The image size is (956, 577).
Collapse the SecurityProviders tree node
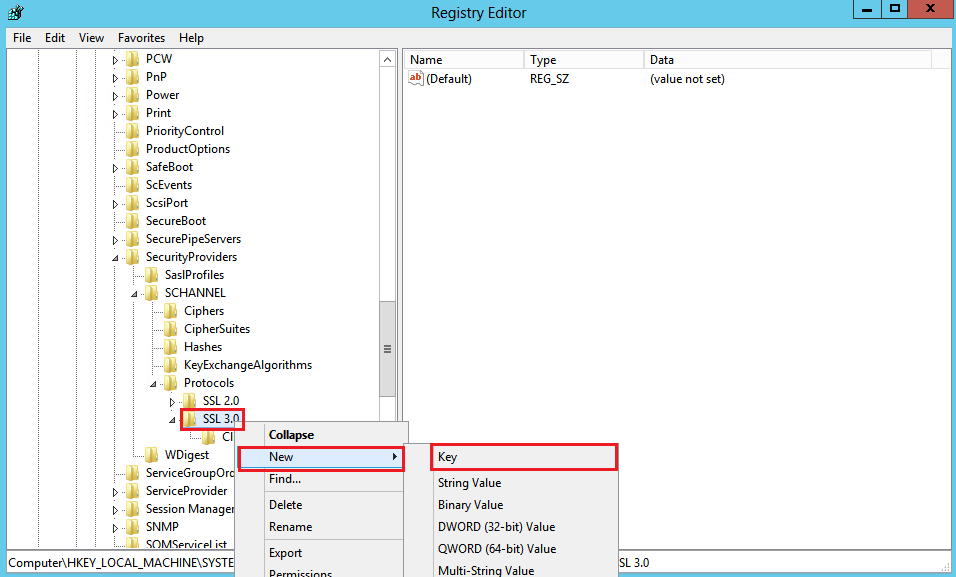pyautogui.click(x=115, y=257)
